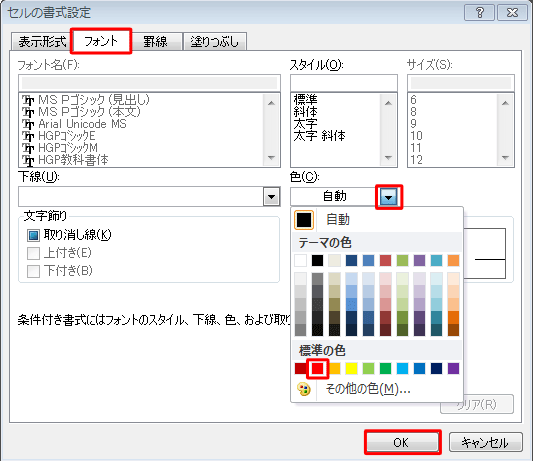Click size list scroll down arrow
533x461 pixels.
click(x=505, y=157)
